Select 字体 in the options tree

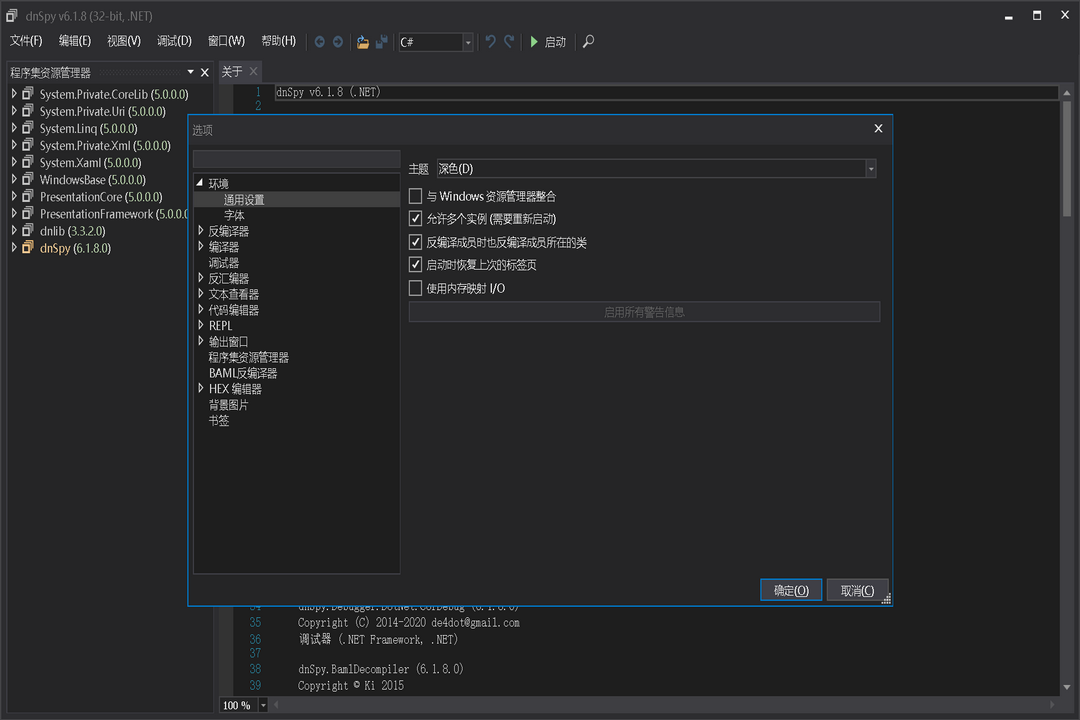pyautogui.click(x=235, y=214)
